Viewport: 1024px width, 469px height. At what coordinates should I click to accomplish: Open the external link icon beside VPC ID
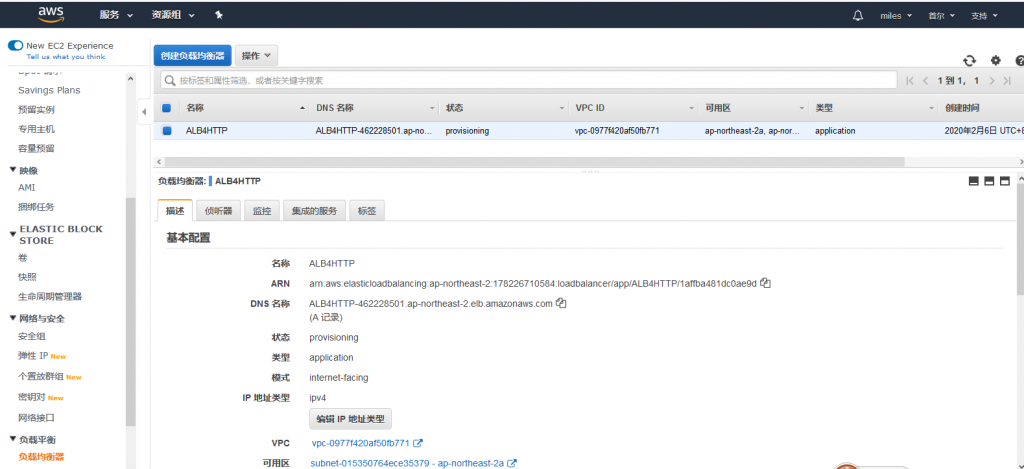(x=418, y=443)
